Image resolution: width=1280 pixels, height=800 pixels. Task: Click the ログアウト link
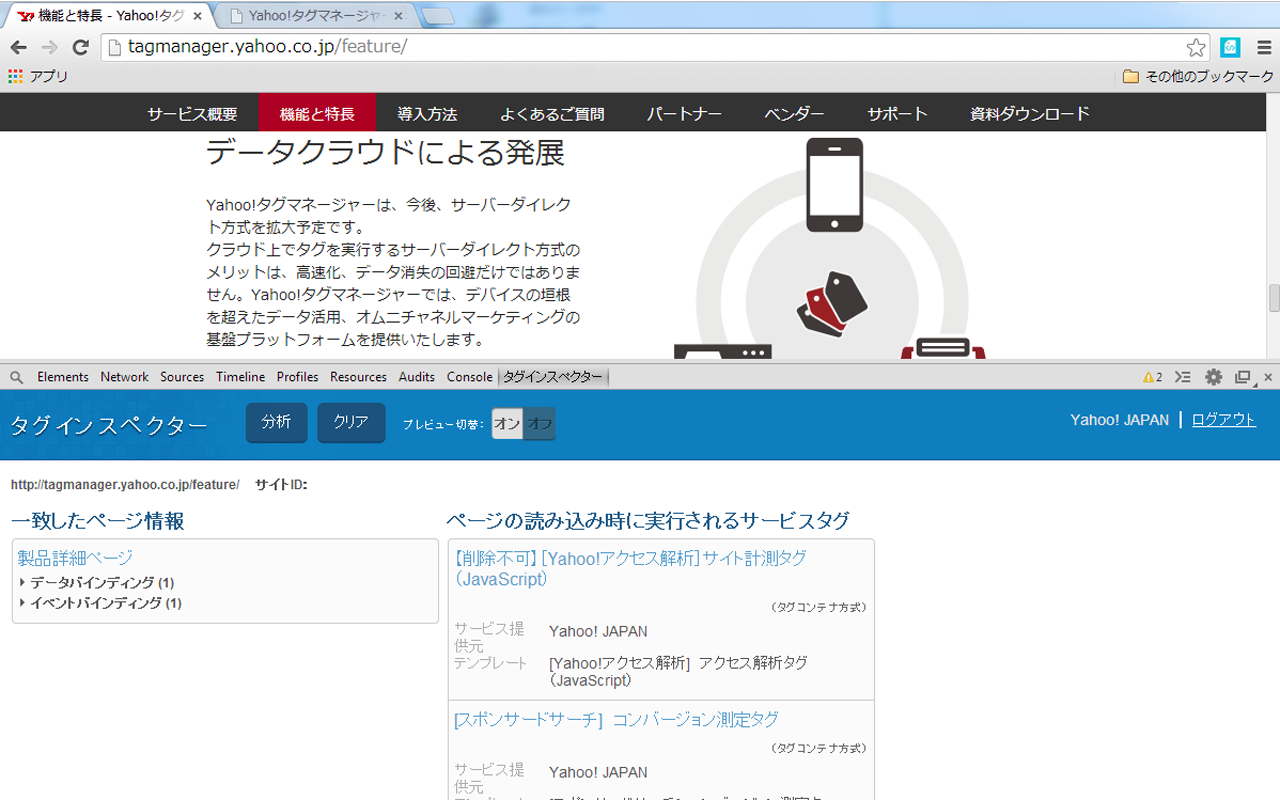pos(1224,420)
